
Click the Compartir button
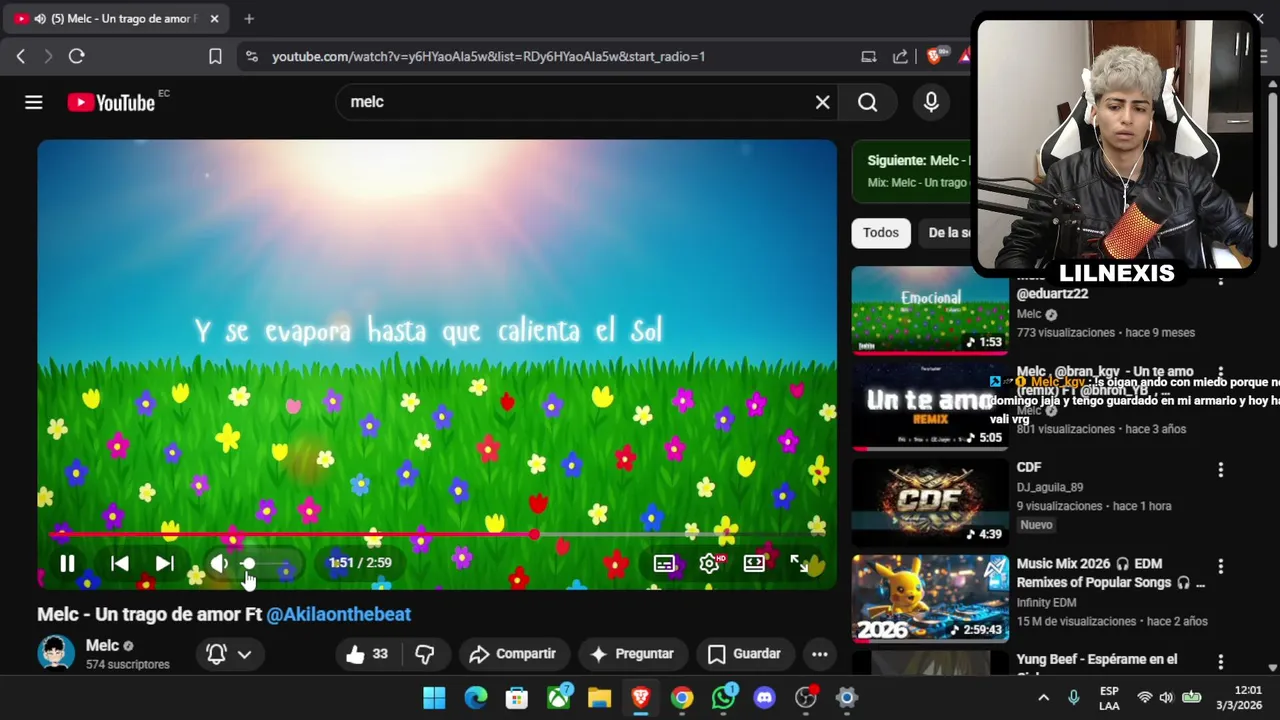[x=512, y=654]
